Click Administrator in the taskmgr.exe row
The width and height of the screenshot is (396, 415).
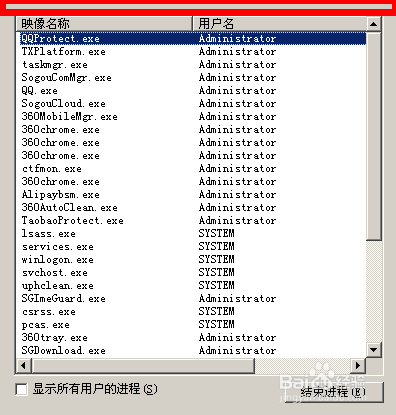pos(237,65)
